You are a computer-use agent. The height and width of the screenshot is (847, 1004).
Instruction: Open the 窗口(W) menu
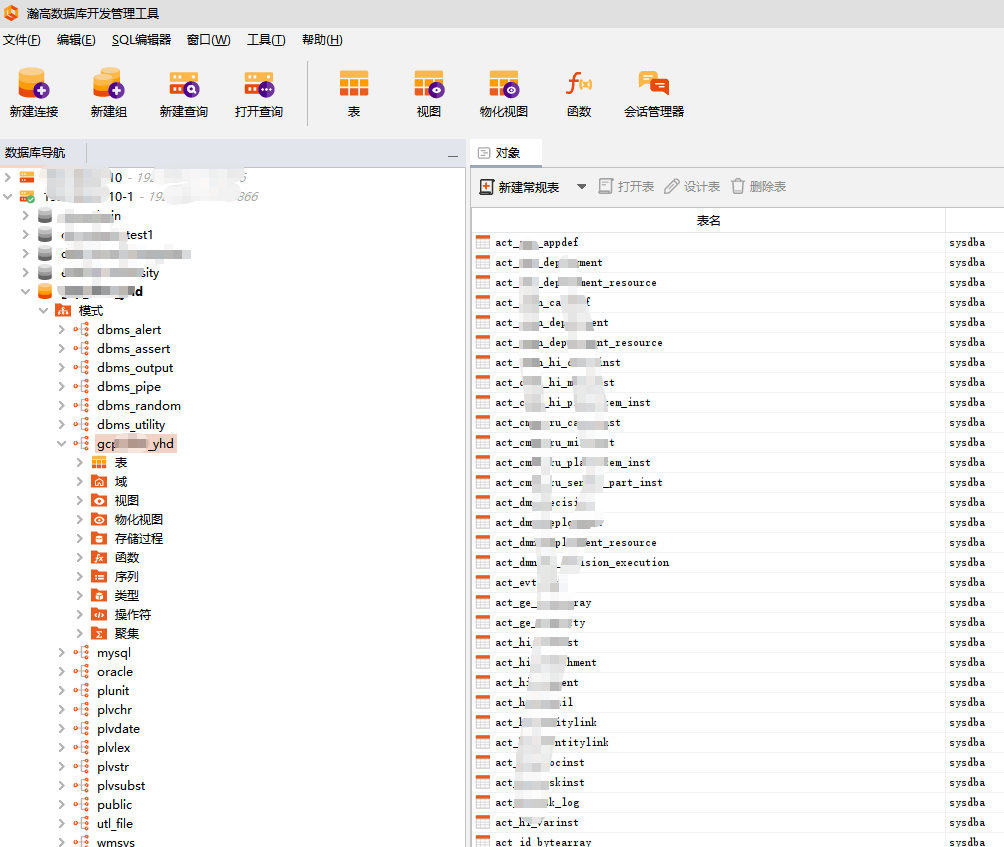(209, 40)
